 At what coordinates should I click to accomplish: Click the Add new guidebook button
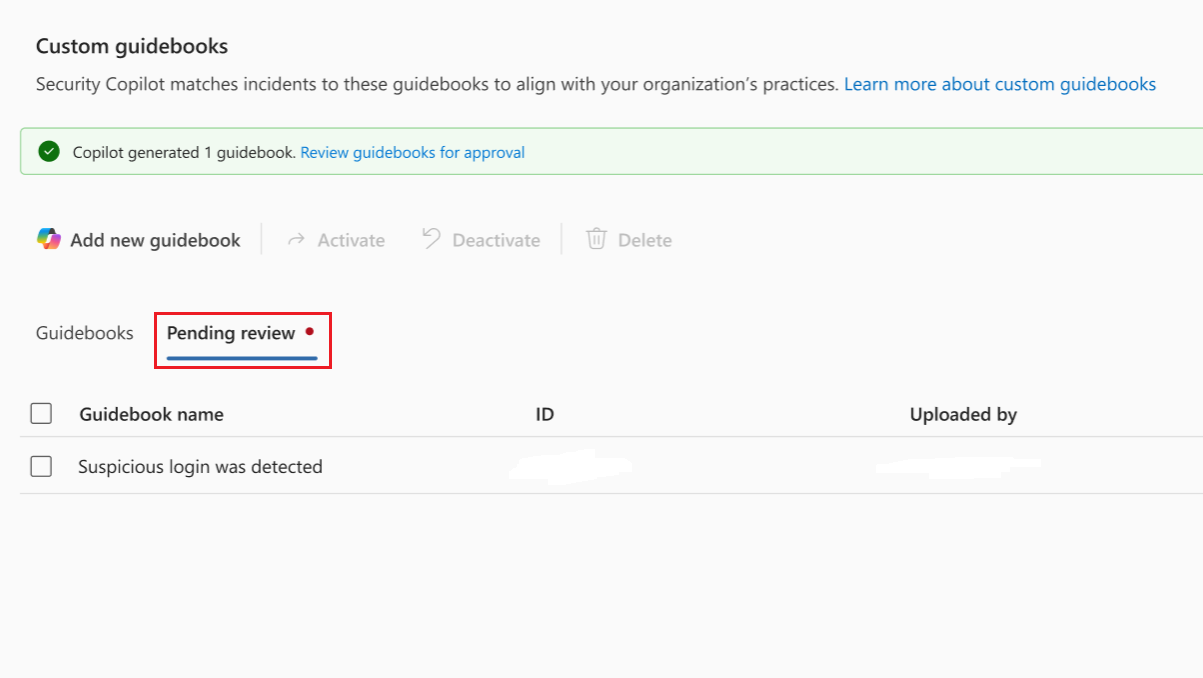(x=155, y=239)
